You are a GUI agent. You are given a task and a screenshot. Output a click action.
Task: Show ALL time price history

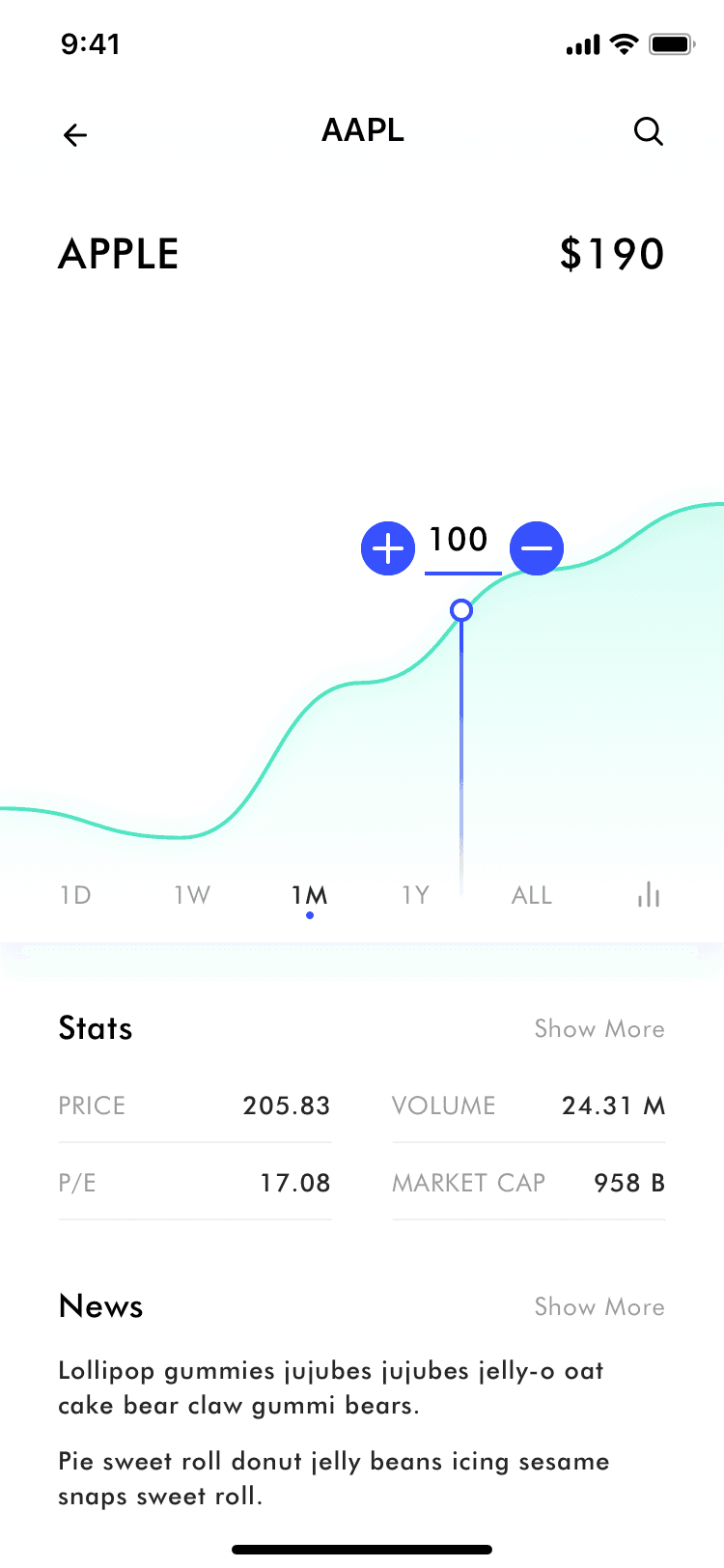click(x=532, y=895)
